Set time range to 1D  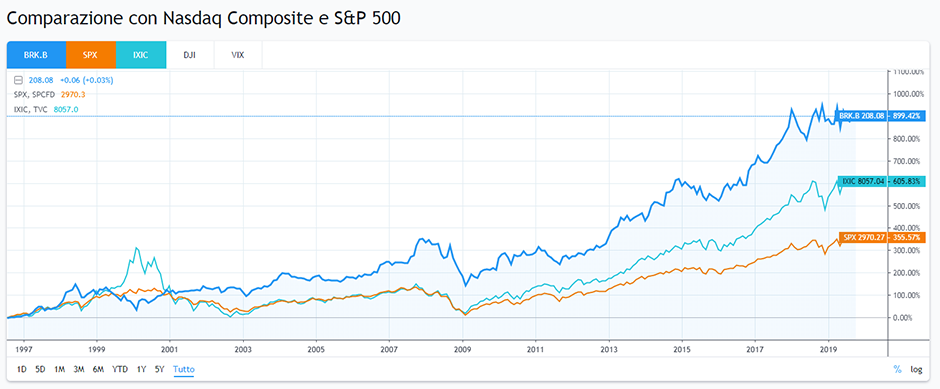click(x=22, y=369)
